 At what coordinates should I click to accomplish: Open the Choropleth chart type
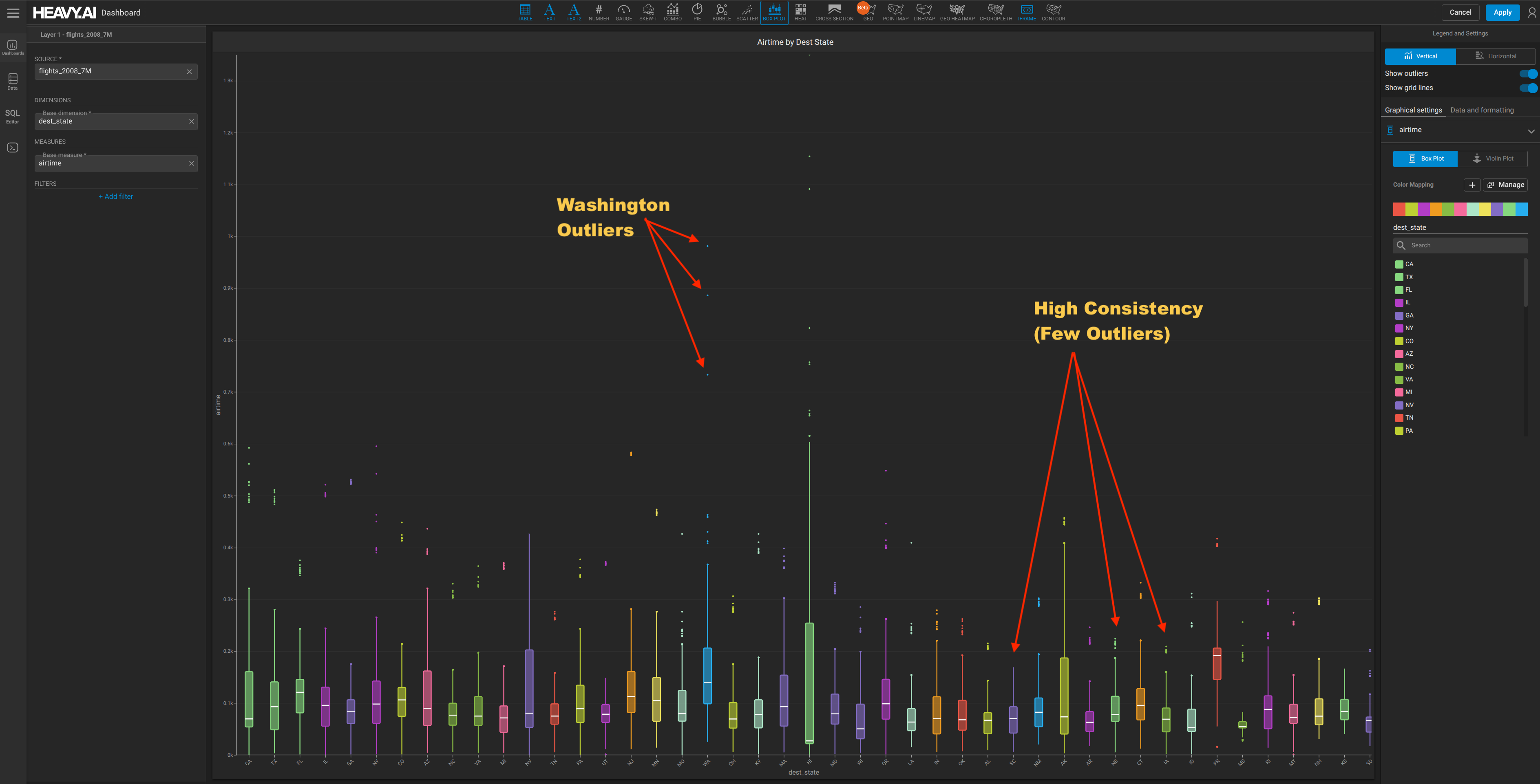pos(995,12)
